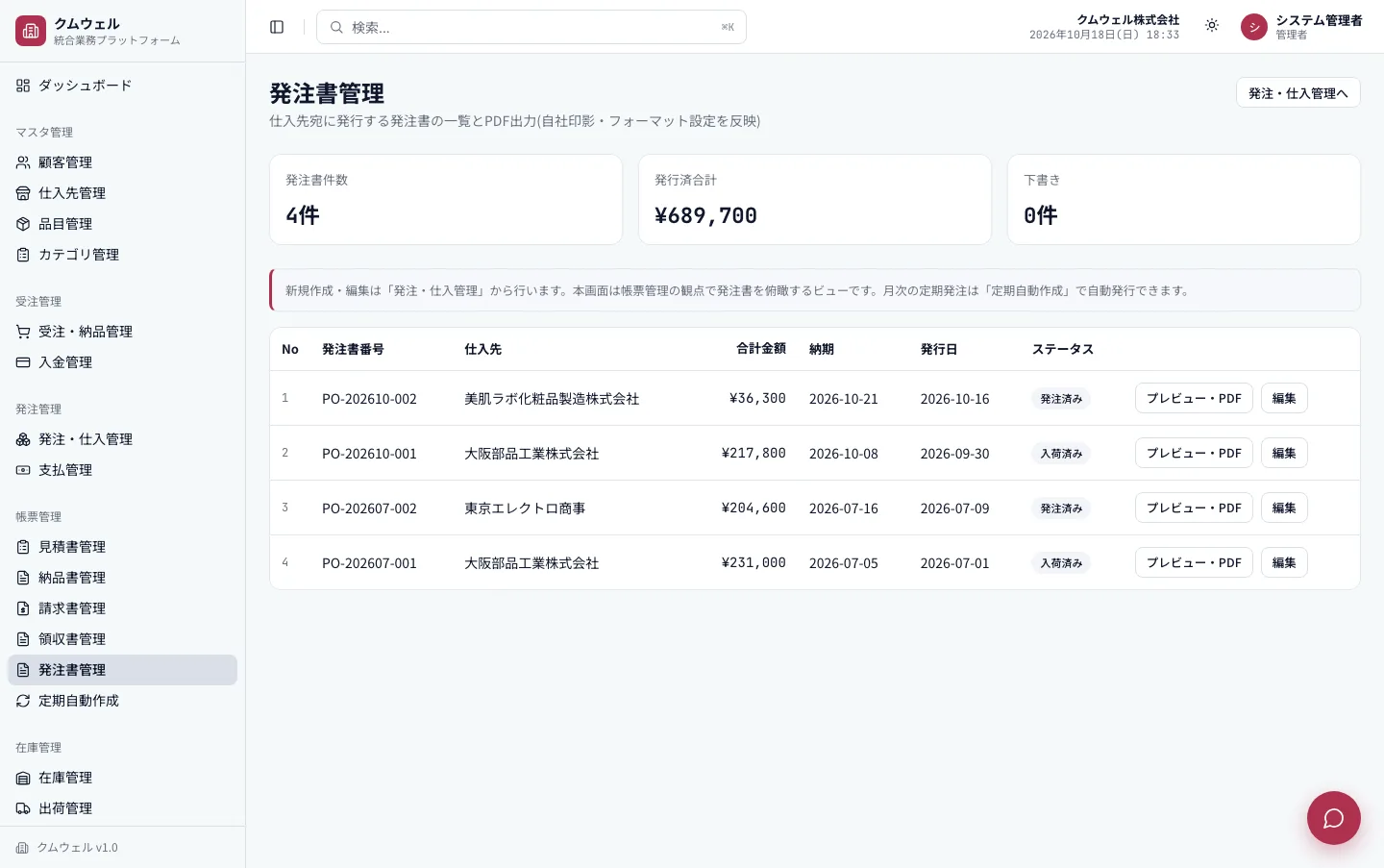The height and width of the screenshot is (868, 1384).
Task: Open the システム管理者 user avatar
Action: tap(1254, 27)
